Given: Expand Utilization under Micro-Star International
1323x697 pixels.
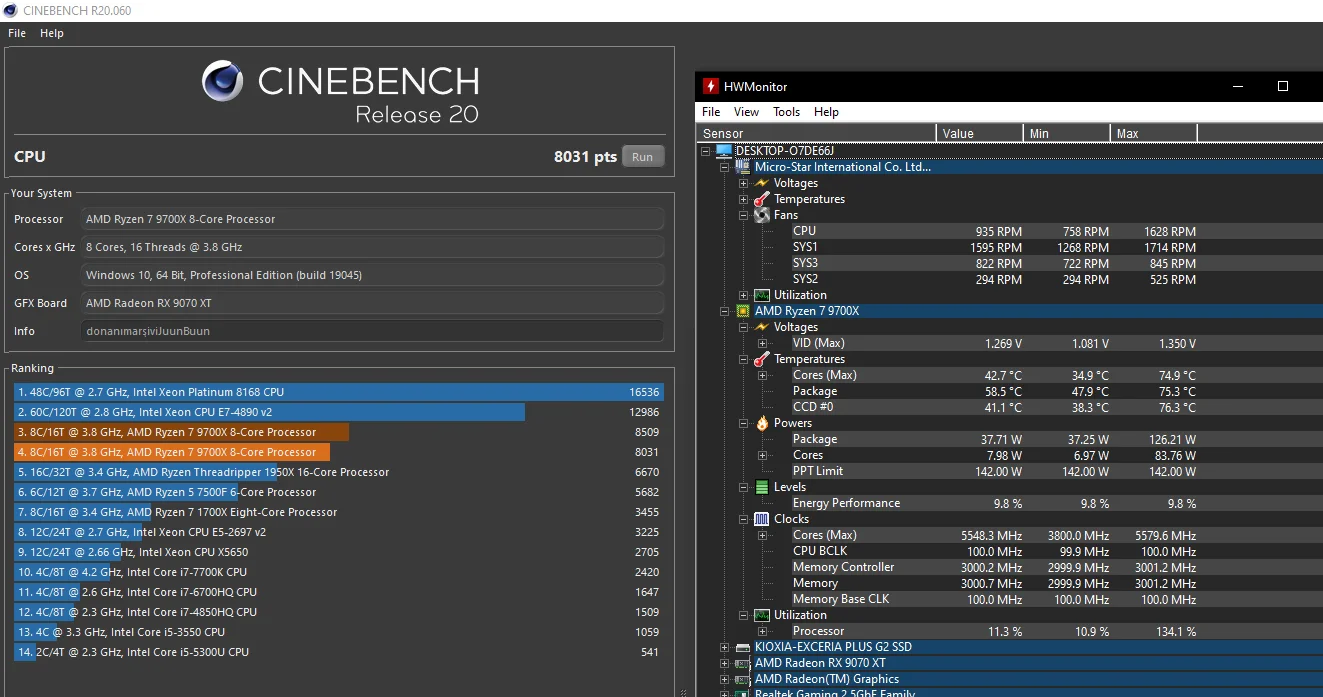Looking at the screenshot, I should point(743,295).
